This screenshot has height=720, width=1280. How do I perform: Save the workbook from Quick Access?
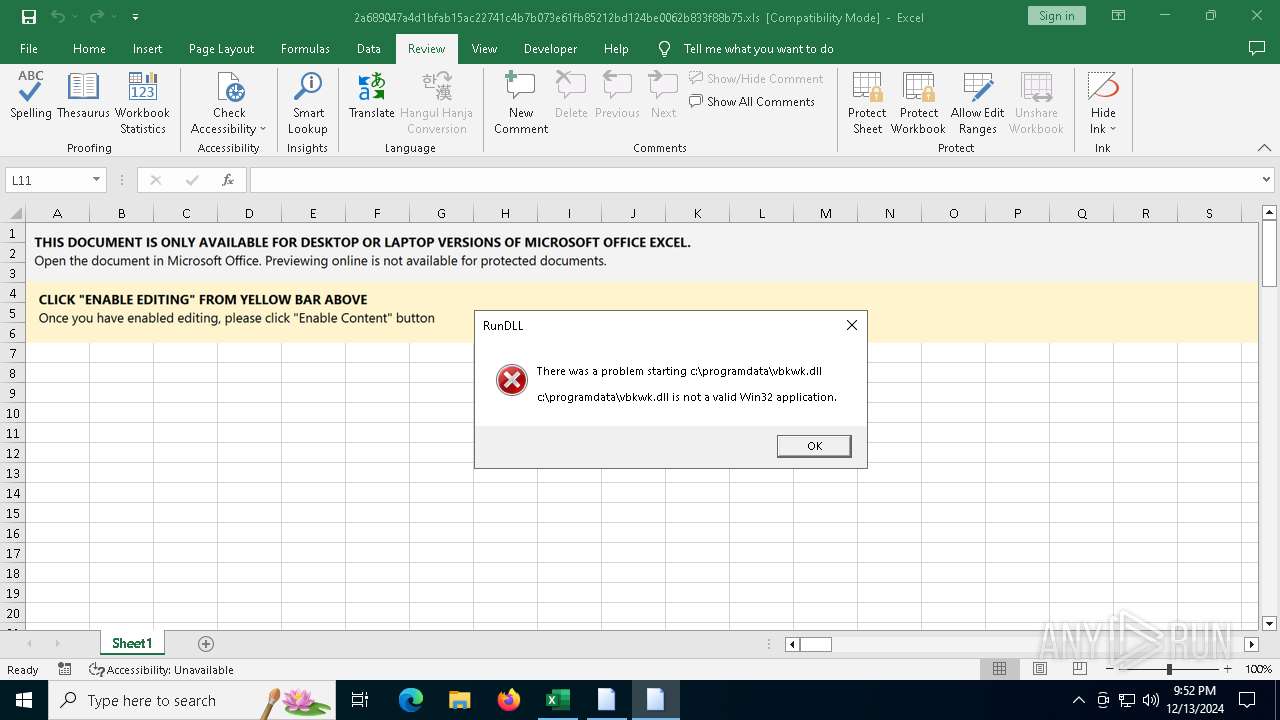click(28, 17)
